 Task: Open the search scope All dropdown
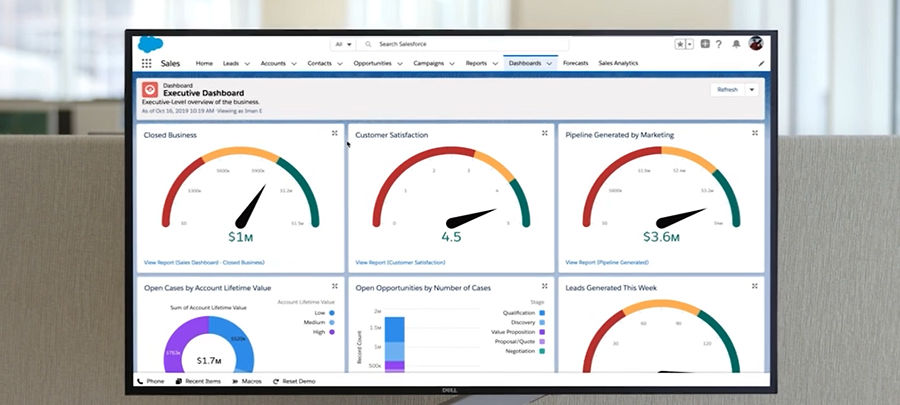point(342,44)
